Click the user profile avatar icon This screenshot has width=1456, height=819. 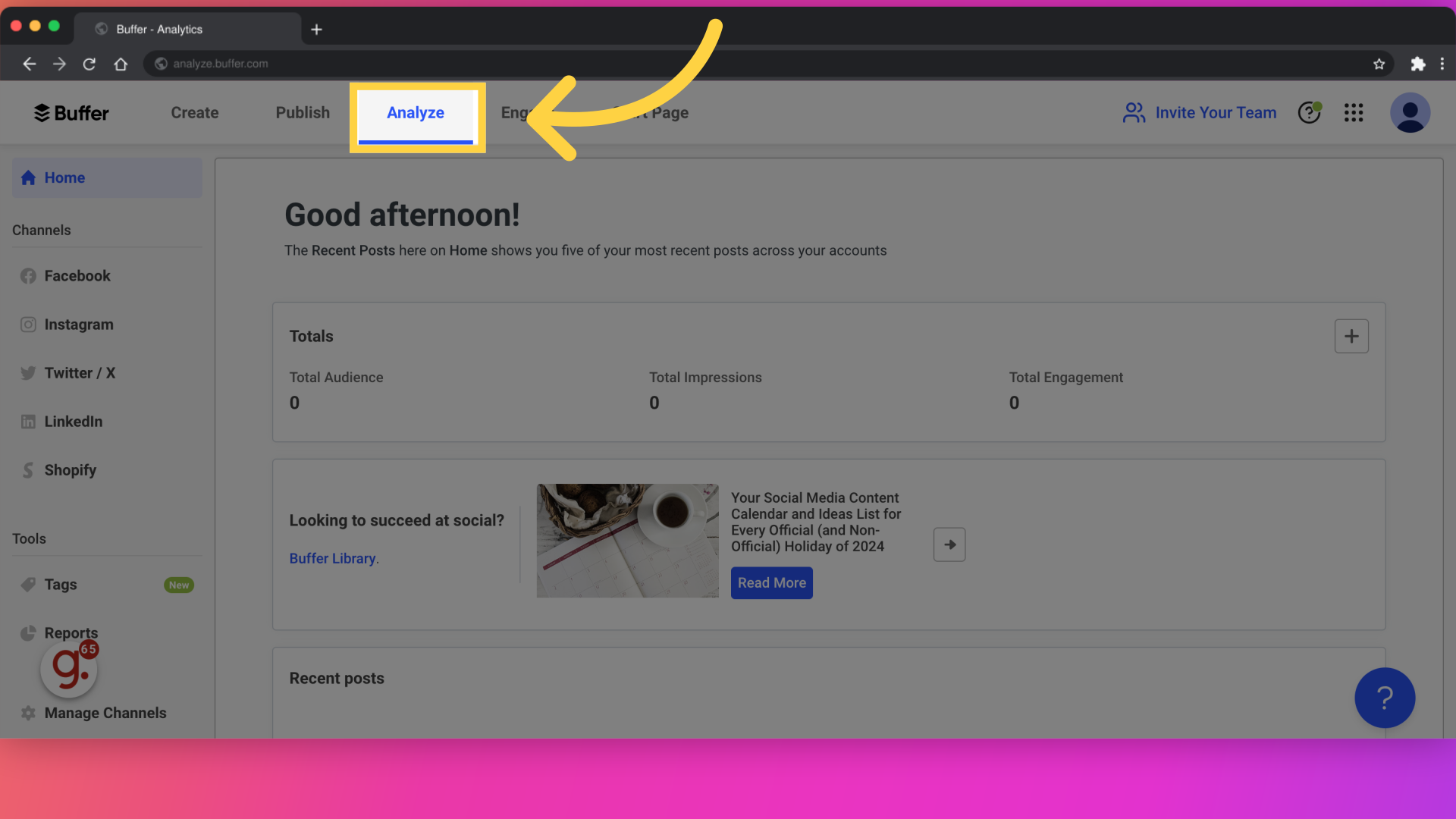click(1409, 113)
